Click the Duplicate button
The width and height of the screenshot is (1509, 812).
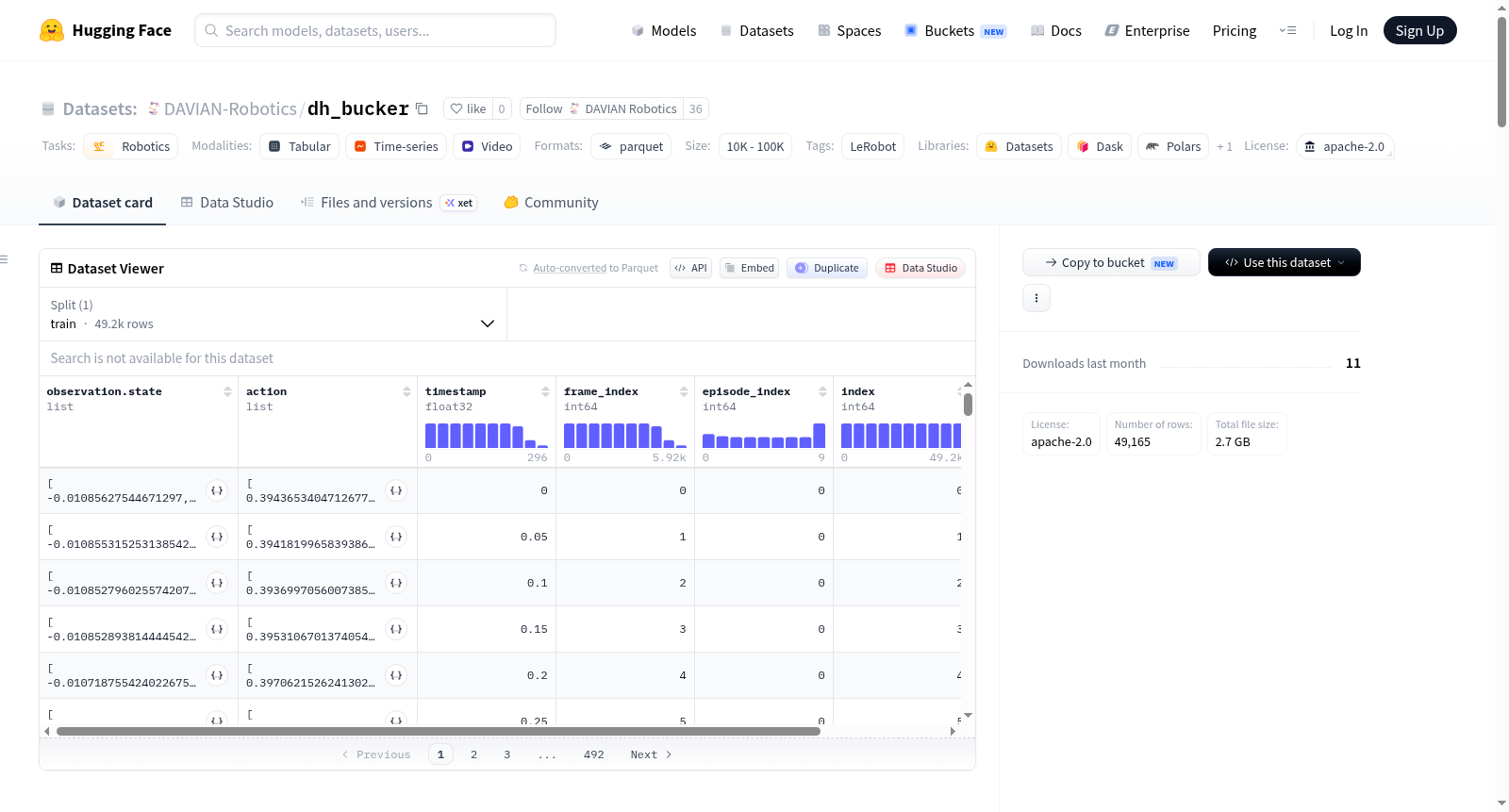[x=827, y=268]
